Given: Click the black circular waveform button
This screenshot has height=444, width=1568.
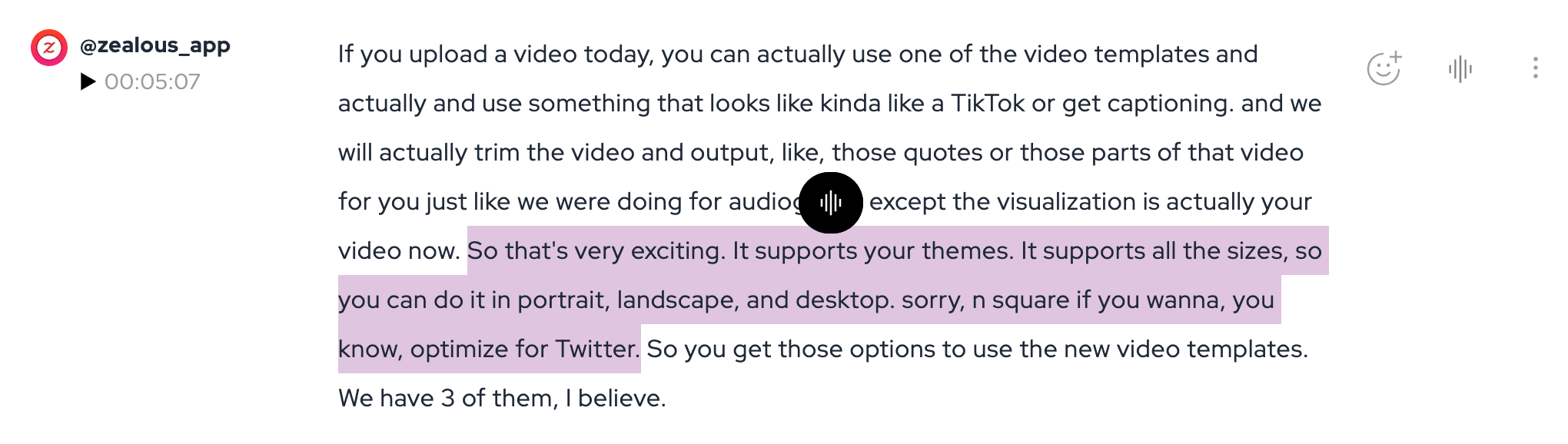Looking at the screenshot, I should (830, 203).
